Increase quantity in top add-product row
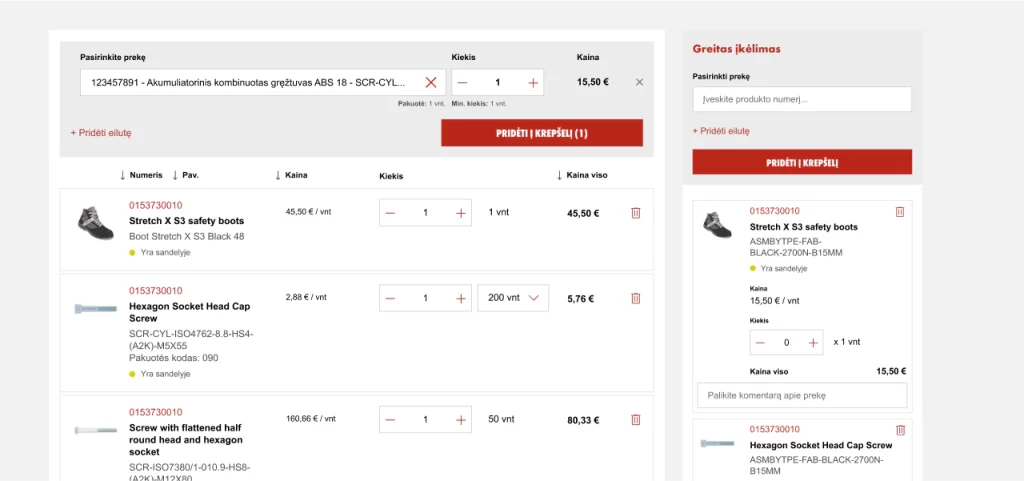 click(x=532, y=82)
